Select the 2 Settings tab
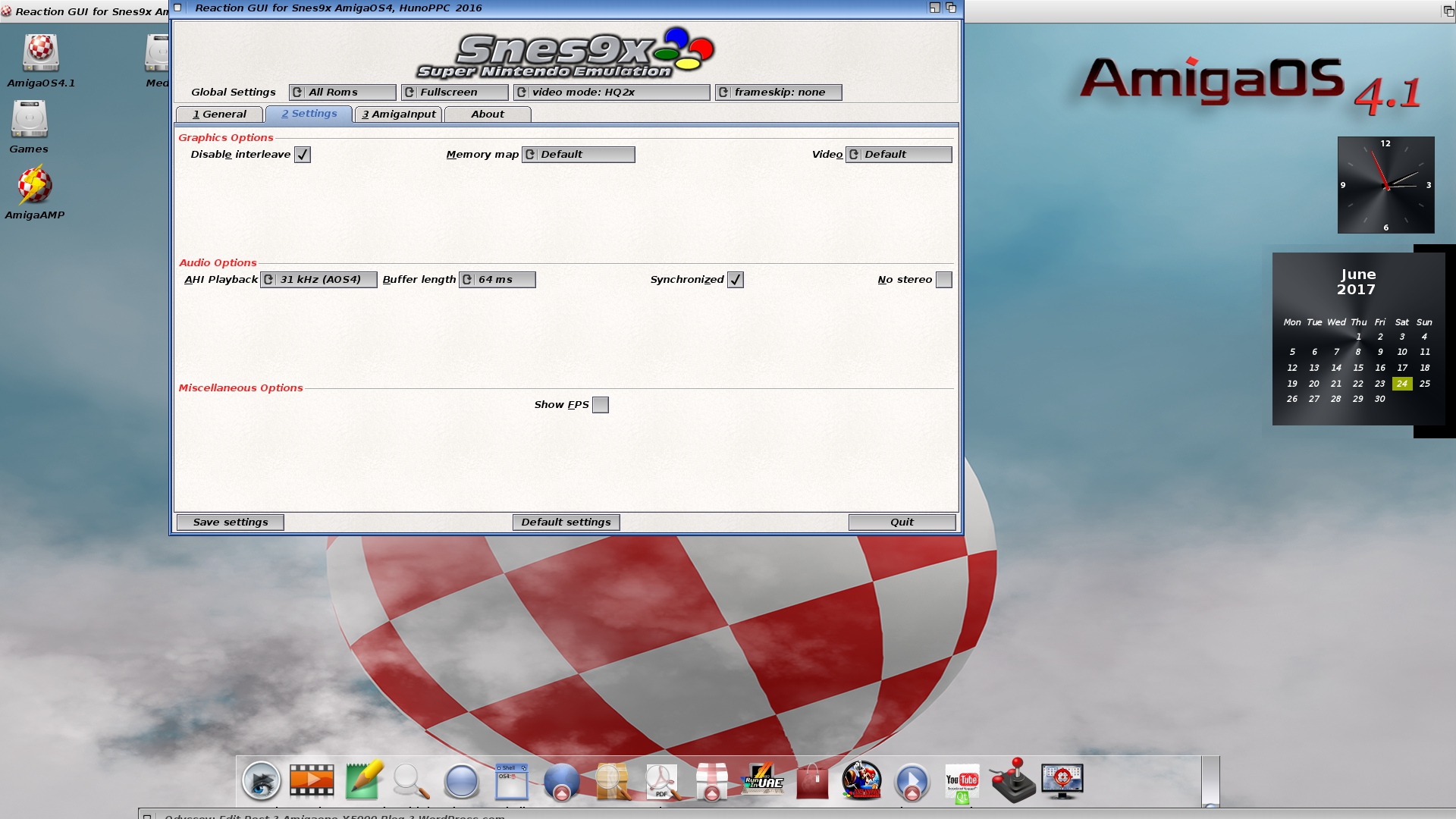Image resolution: width=1456 pixels, height=819 pixels. pyautogui.click(x=309, y=114)
